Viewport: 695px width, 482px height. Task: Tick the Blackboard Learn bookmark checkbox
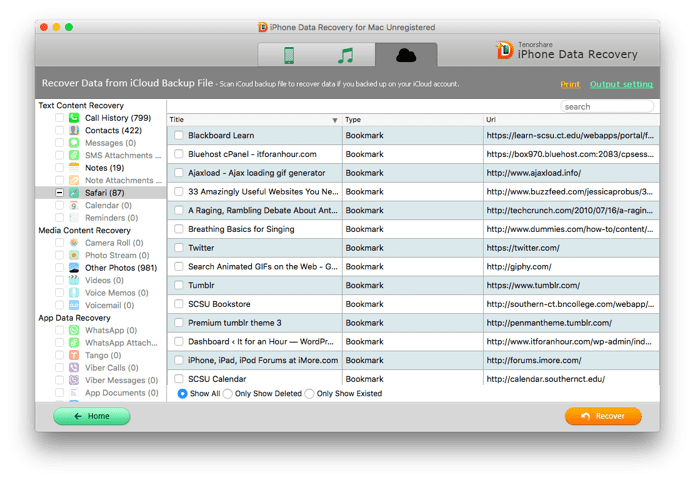click(x=179, y=135)
